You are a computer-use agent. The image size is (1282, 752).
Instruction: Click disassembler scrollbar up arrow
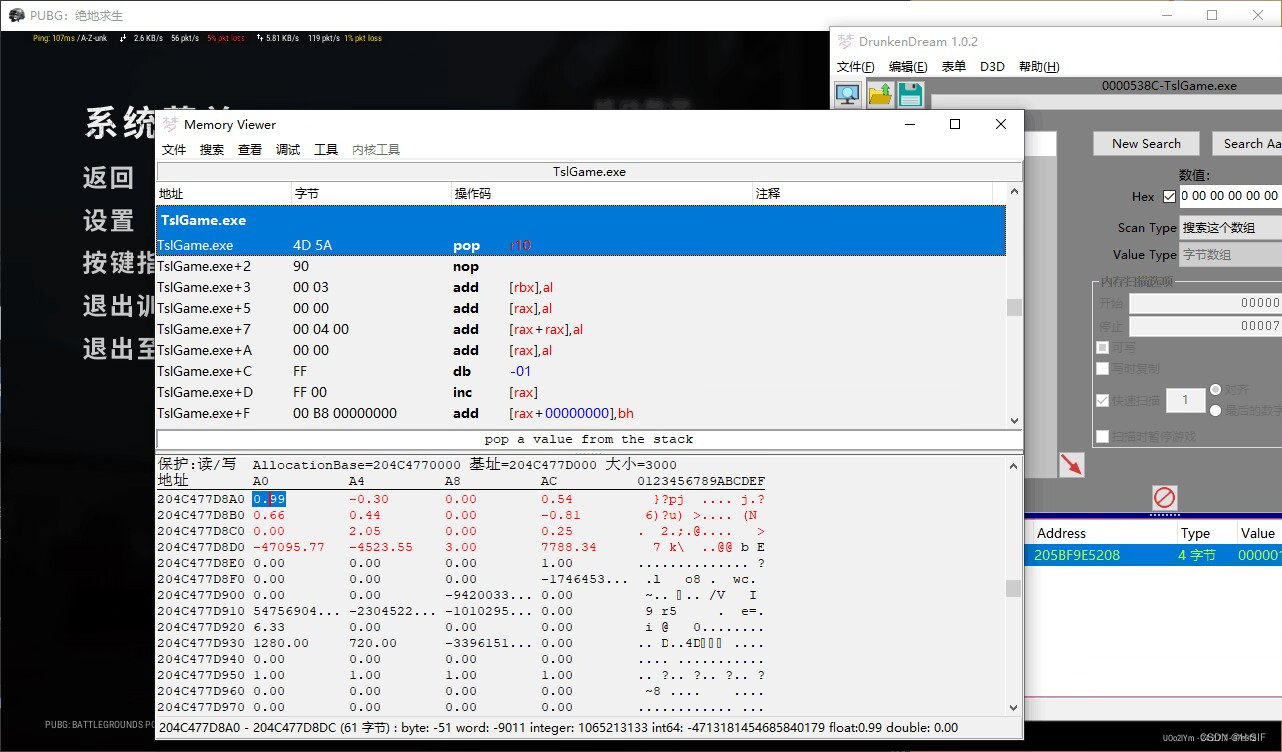1014,192
